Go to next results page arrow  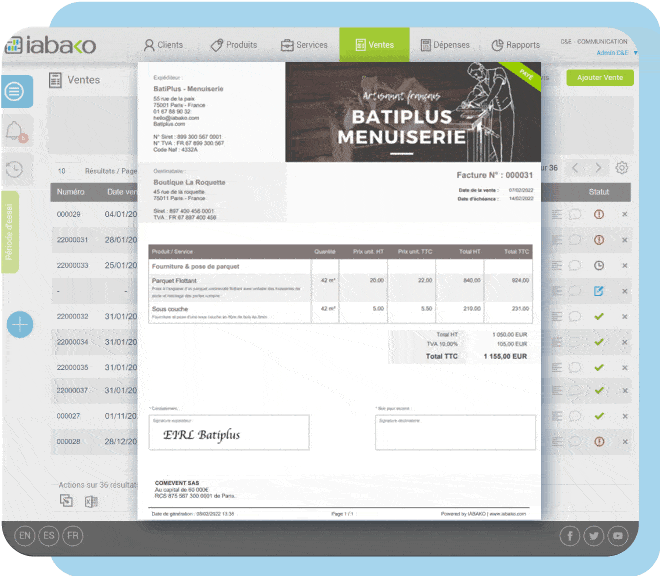click(598, 168)
